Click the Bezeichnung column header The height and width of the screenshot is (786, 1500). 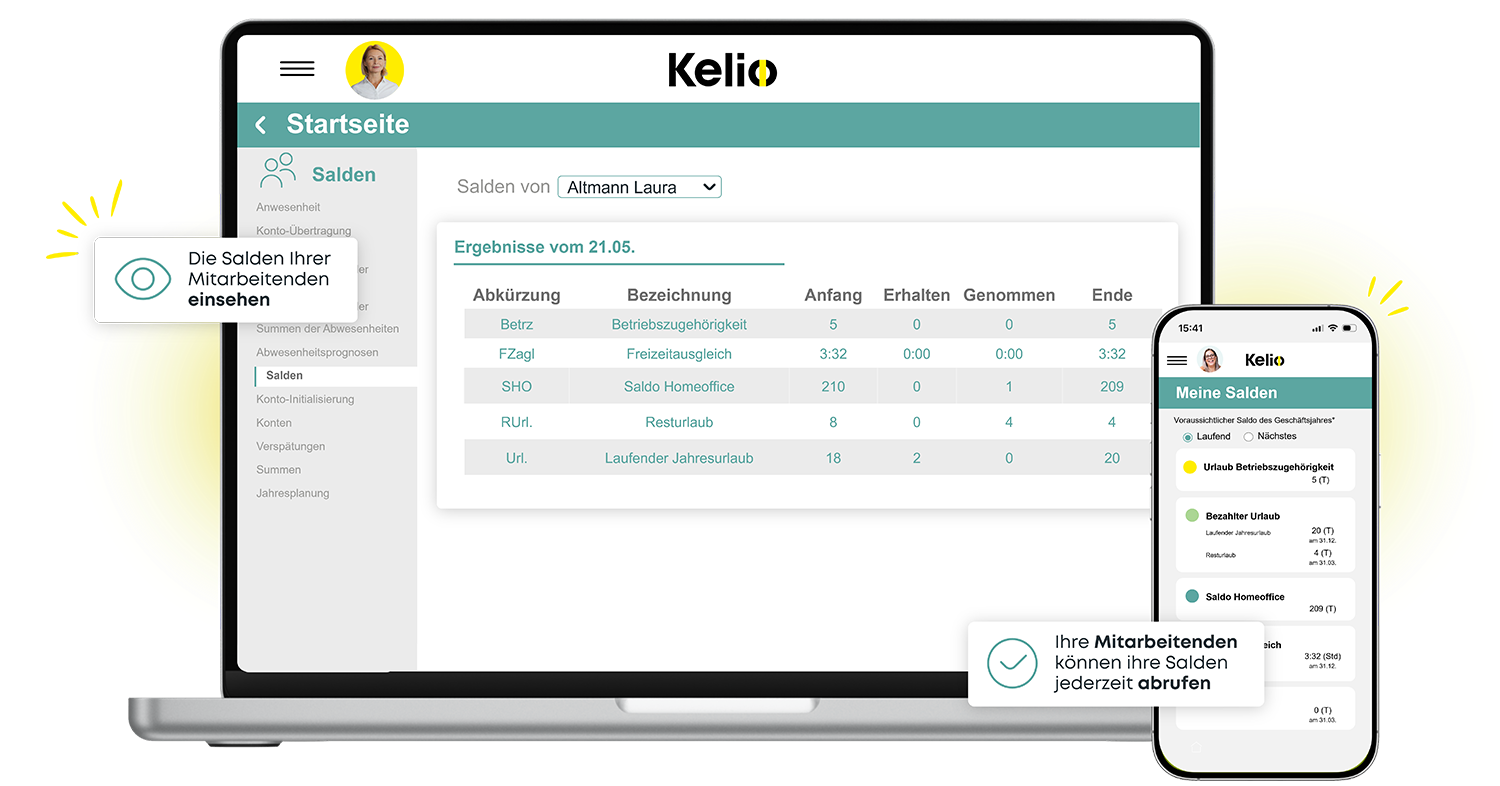(x=679, y=295)
